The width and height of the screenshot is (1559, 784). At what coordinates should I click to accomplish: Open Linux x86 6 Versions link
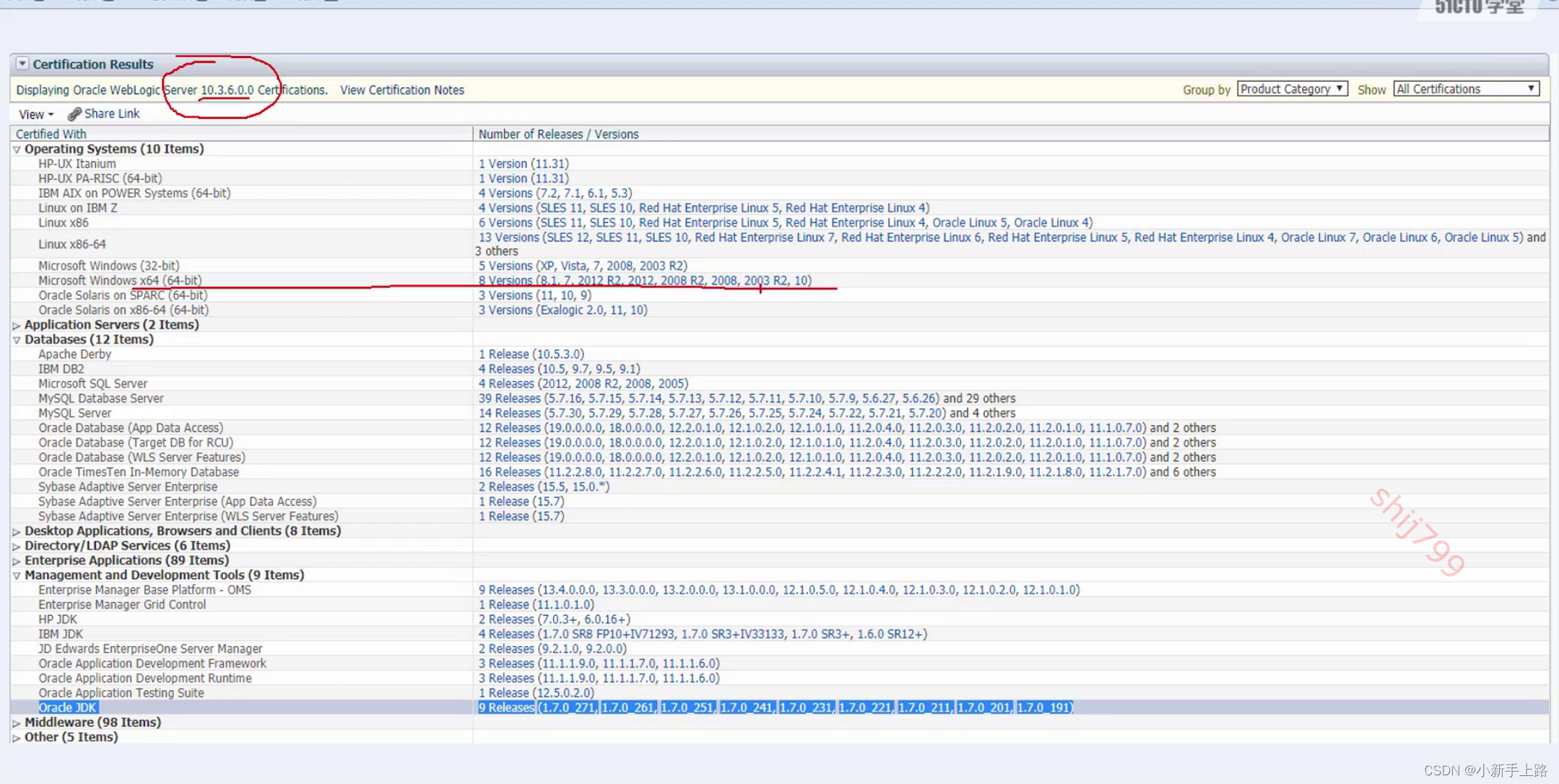coord(786,223)
